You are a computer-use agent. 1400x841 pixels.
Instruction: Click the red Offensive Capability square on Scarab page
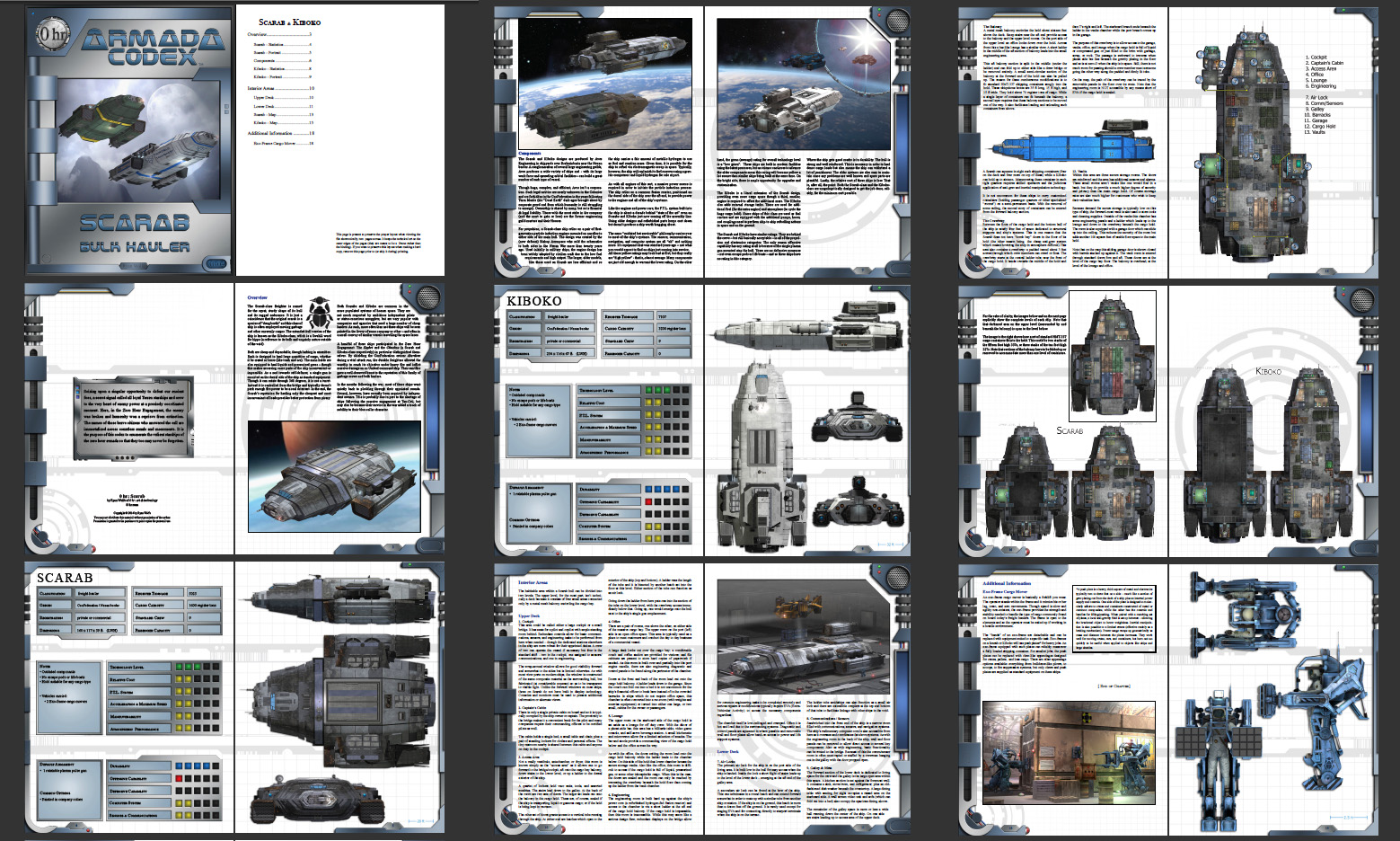[x=180, y=778]
